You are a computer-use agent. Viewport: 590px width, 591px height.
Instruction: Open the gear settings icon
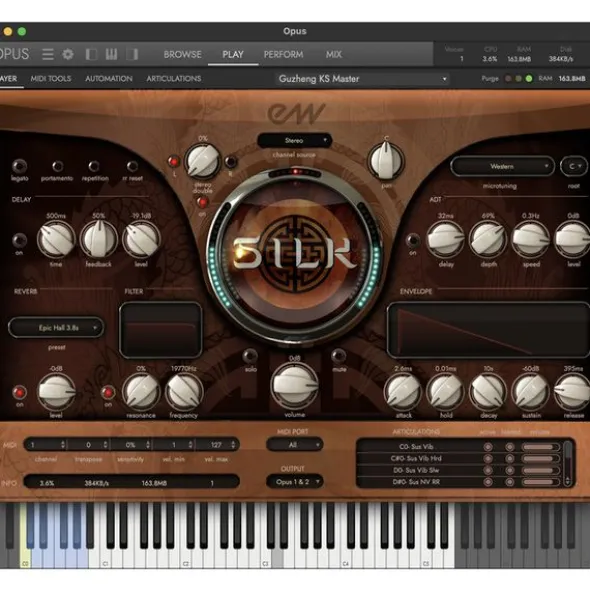click(x=68, y=54)
